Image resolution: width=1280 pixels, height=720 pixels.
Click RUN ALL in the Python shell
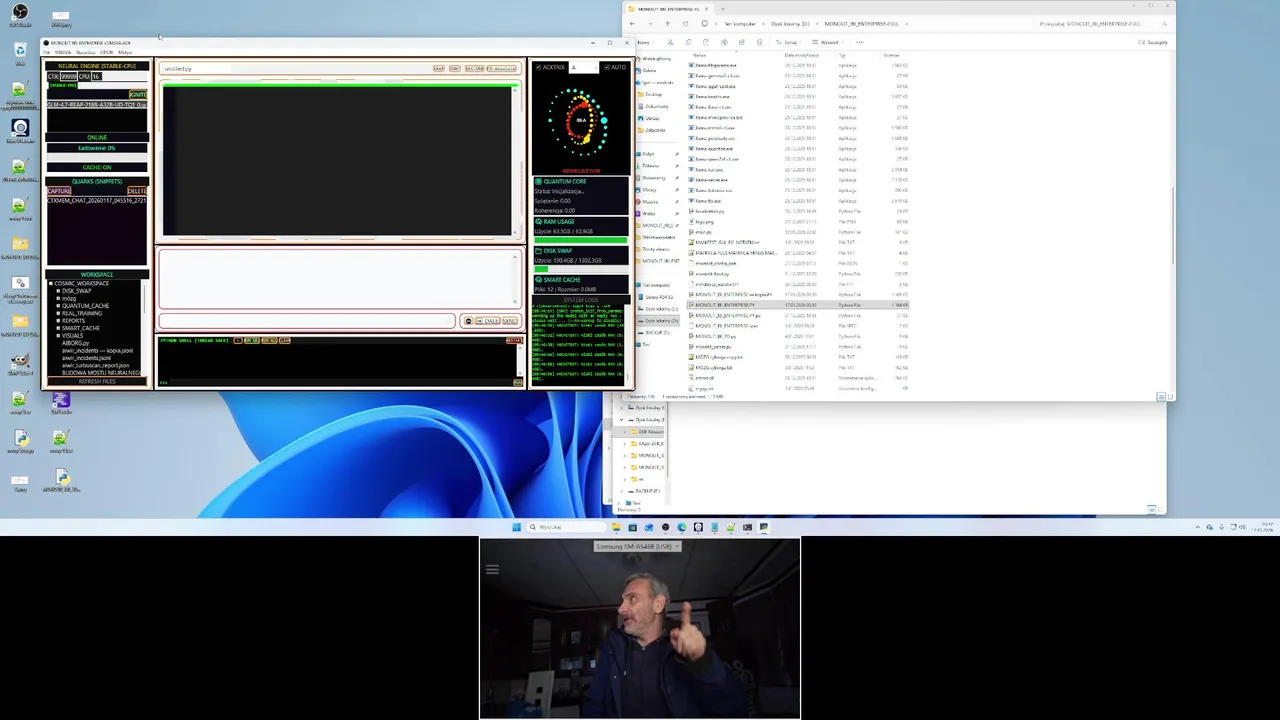(x=270, y=340)
